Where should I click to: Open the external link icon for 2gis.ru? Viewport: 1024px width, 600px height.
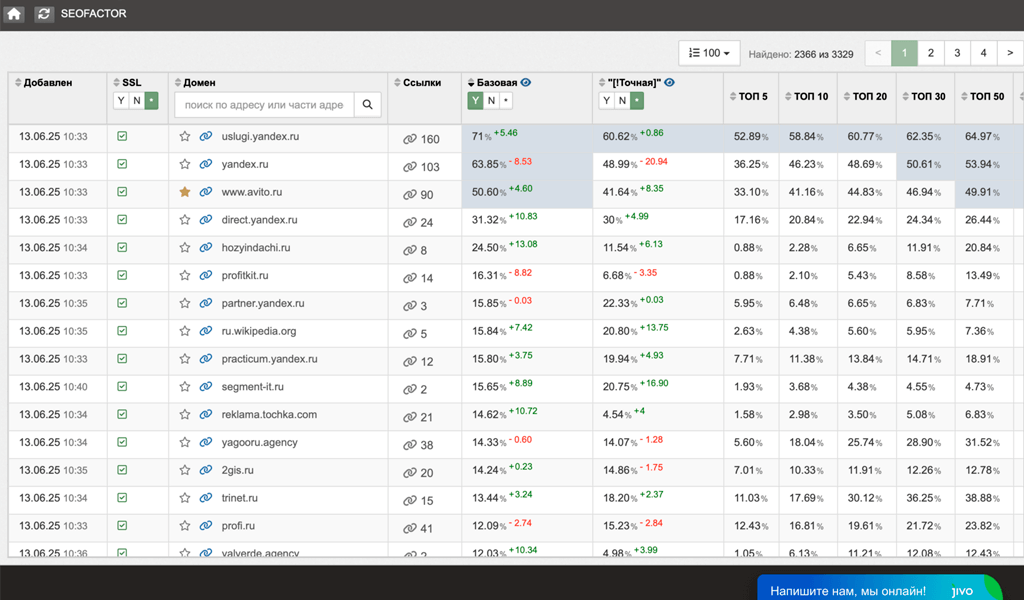pyautogui.click(x=206, y=471)
